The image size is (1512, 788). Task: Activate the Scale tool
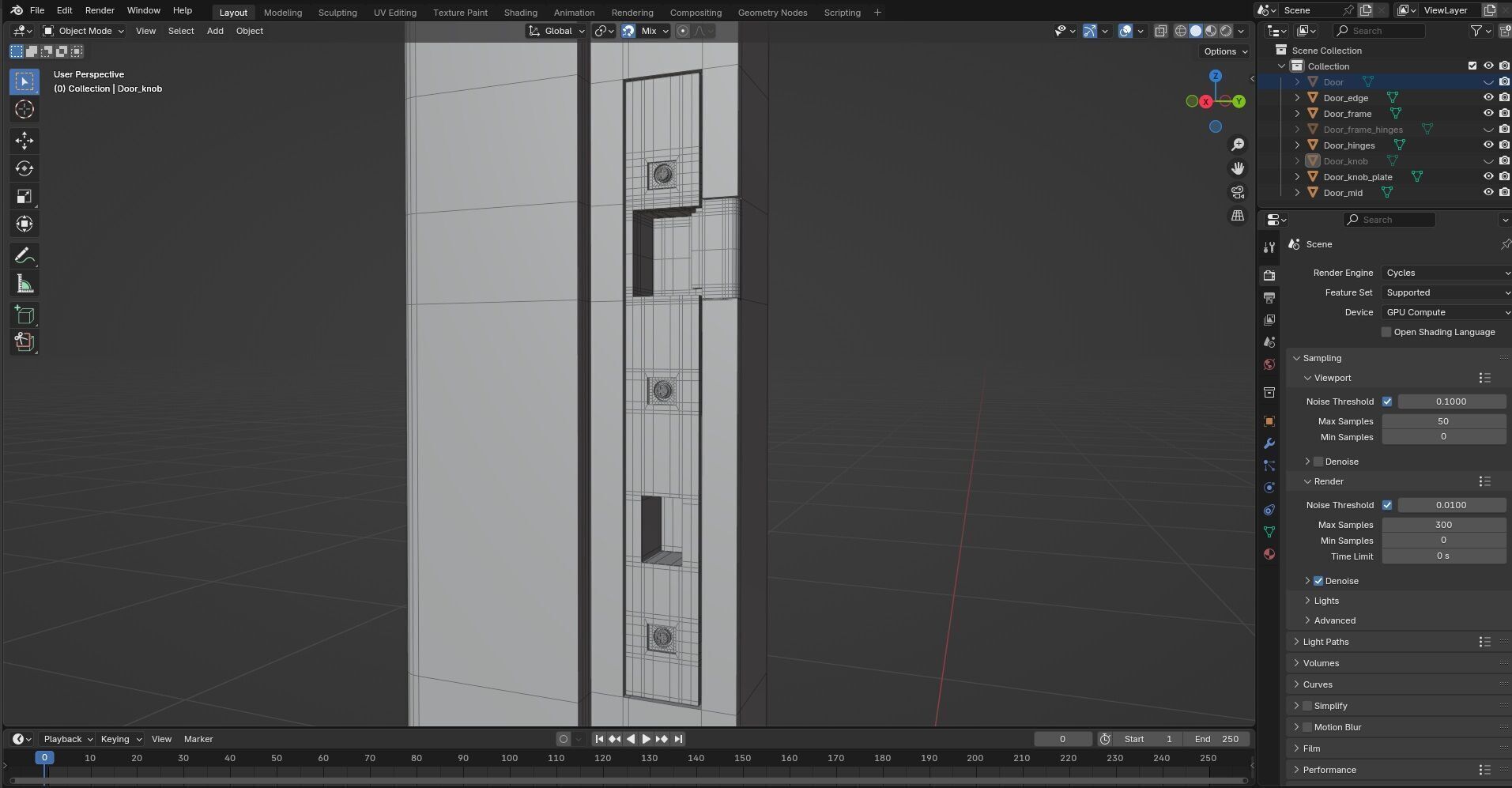tap(25, 197)
